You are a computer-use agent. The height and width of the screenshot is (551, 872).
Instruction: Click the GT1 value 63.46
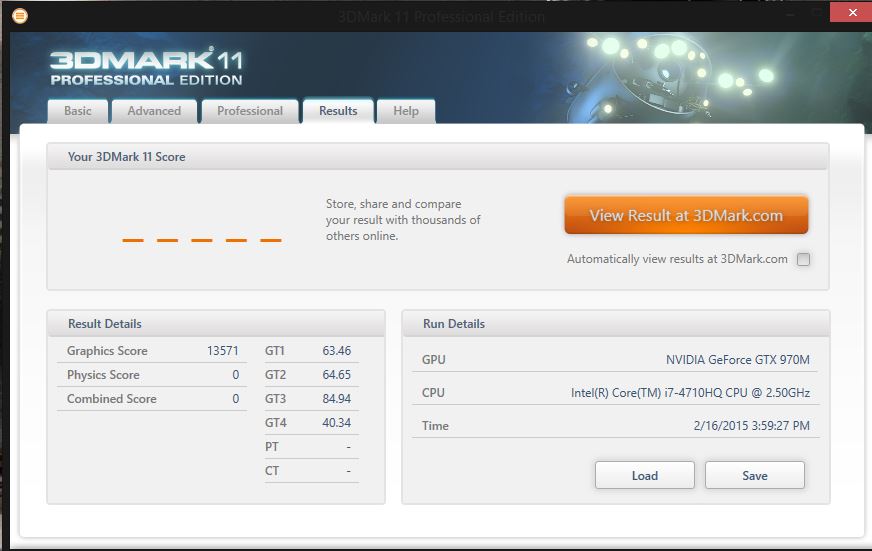(336, 351)
